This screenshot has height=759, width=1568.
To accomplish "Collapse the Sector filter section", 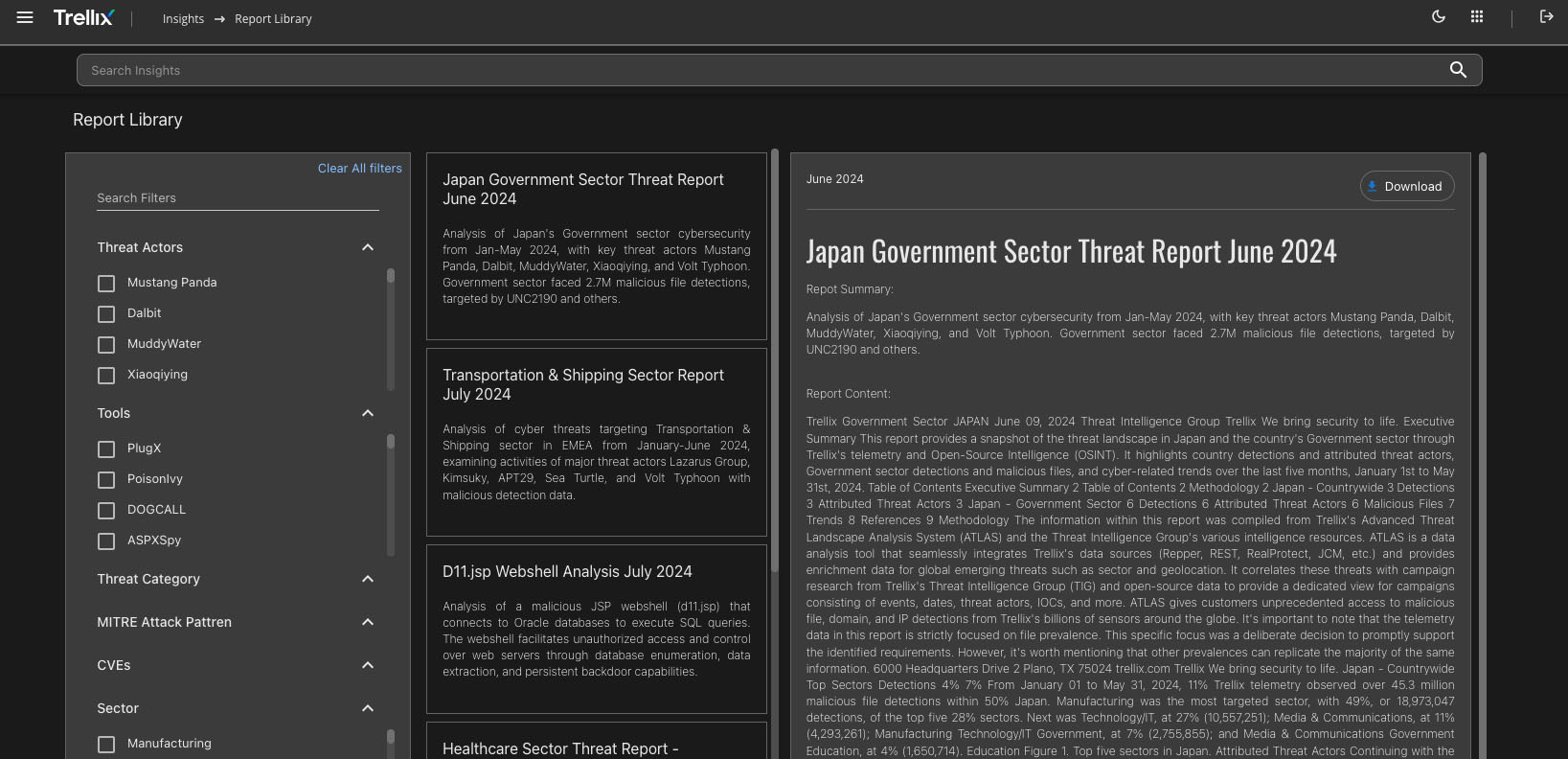I will coord(368,708).
